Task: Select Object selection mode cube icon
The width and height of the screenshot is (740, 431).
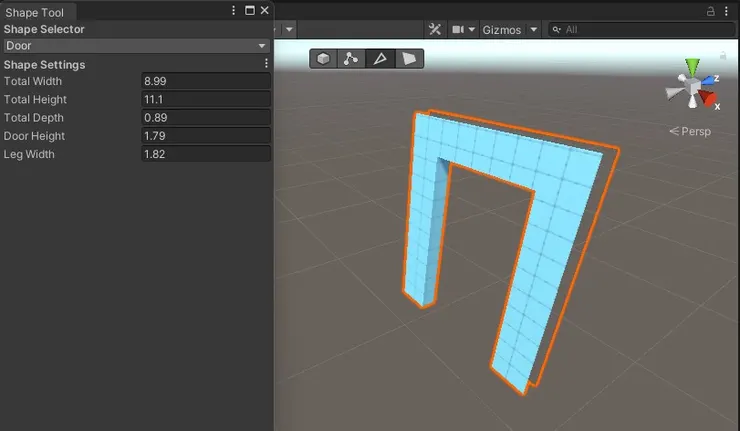Action: click(x=323, y=59)
